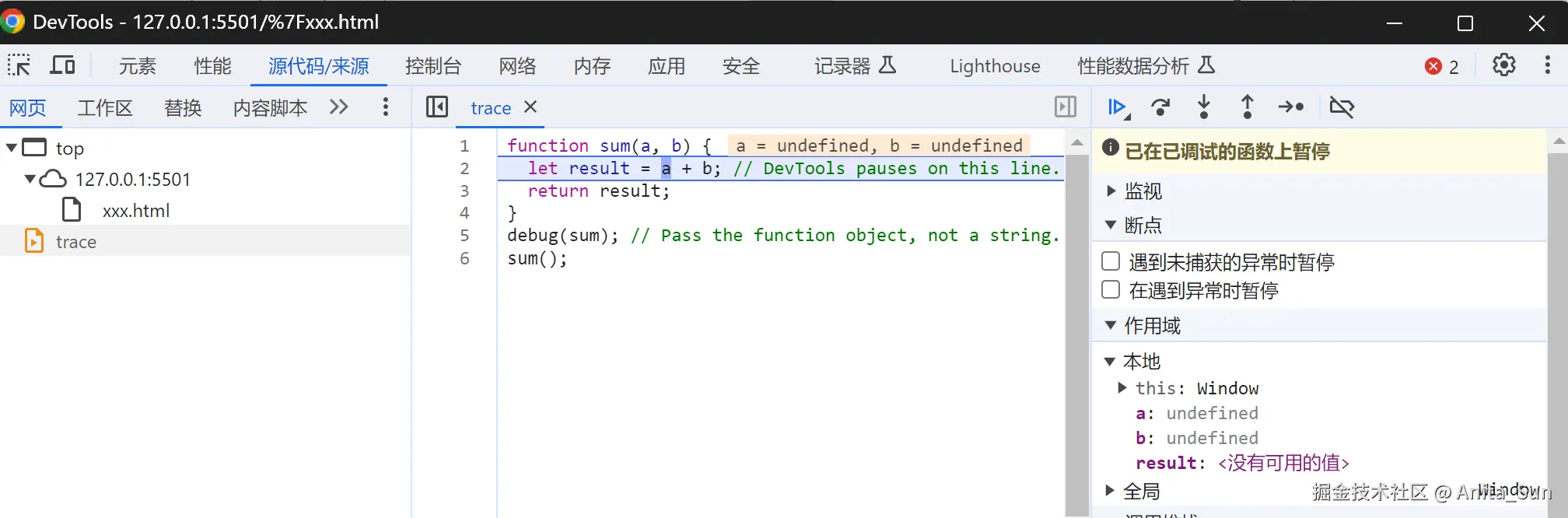Screen dimensions: 1568x518
Task: Deactivate all breakpoints icon
Action: click(x=1342, y=107)
